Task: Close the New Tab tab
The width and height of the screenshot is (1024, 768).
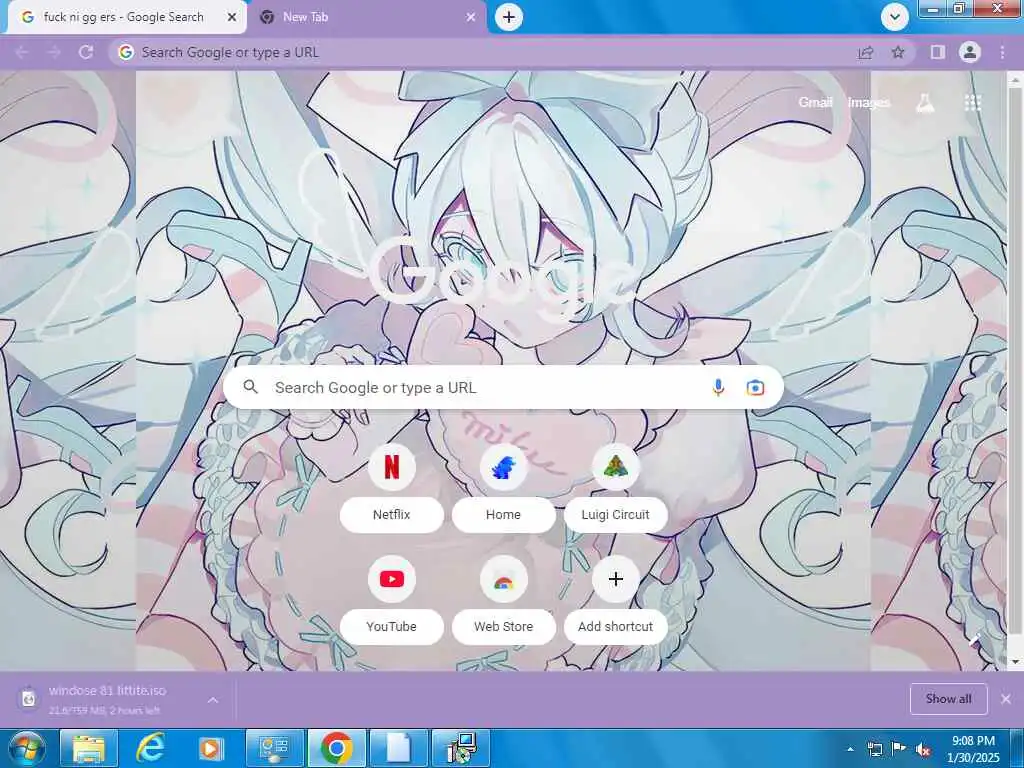Action: pyautogui.click(x=471, y=17)
